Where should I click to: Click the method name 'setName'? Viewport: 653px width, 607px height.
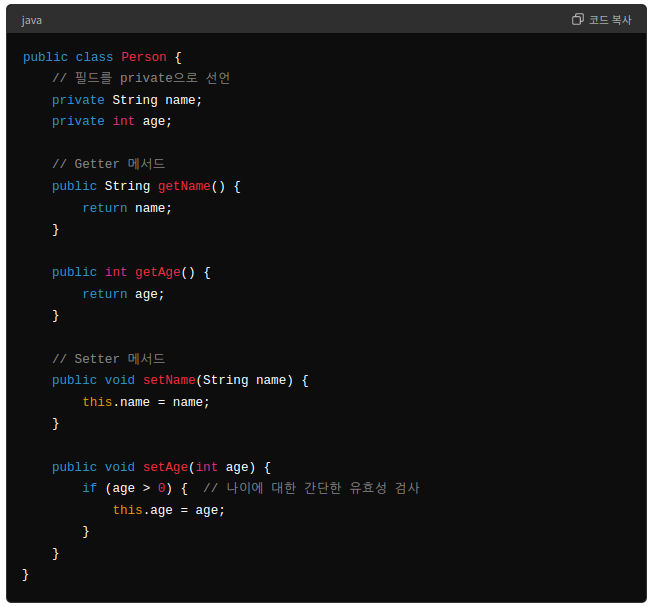[x=169, y=380]
